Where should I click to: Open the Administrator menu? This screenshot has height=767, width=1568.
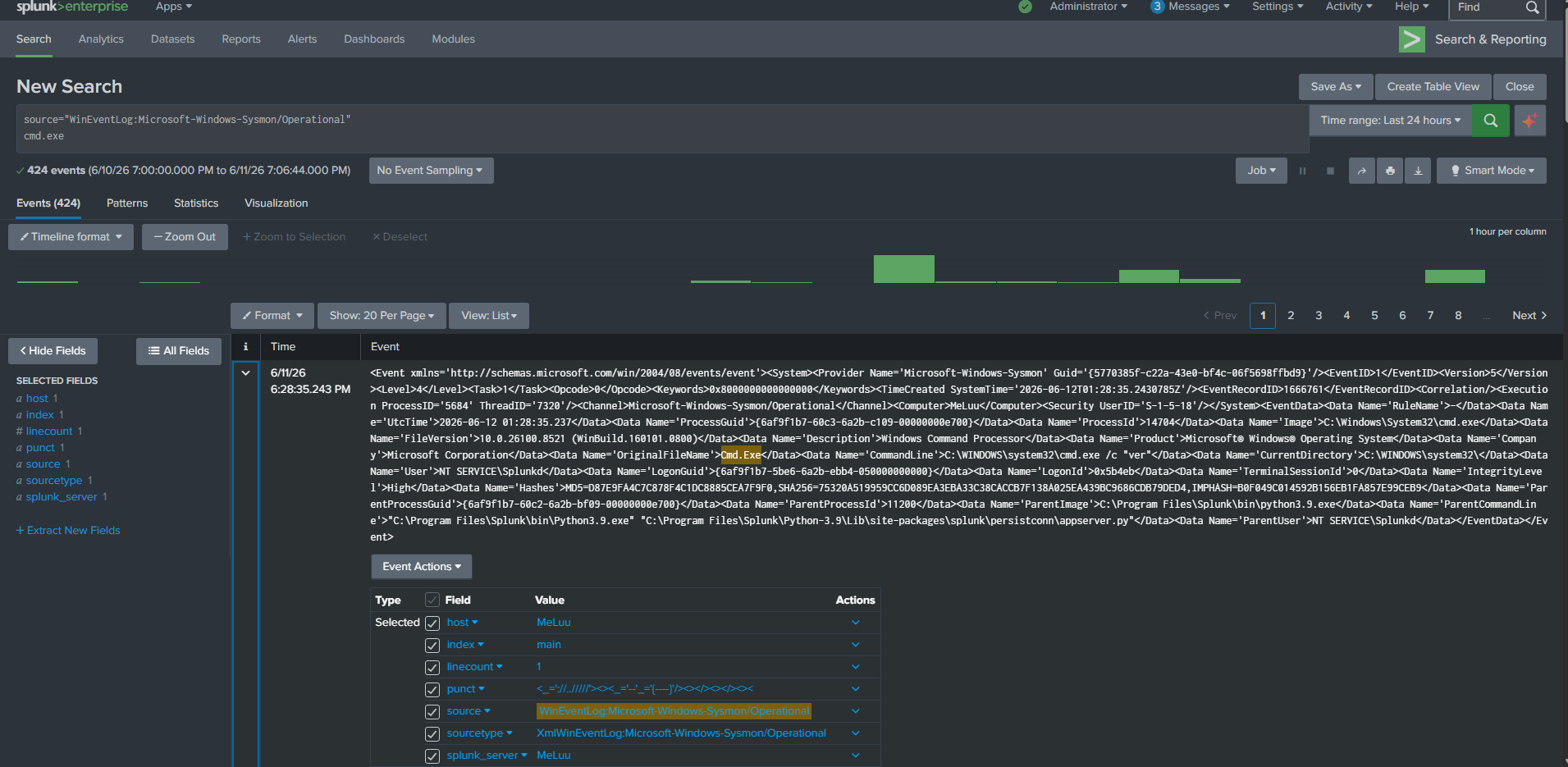tap(1088, 7)
